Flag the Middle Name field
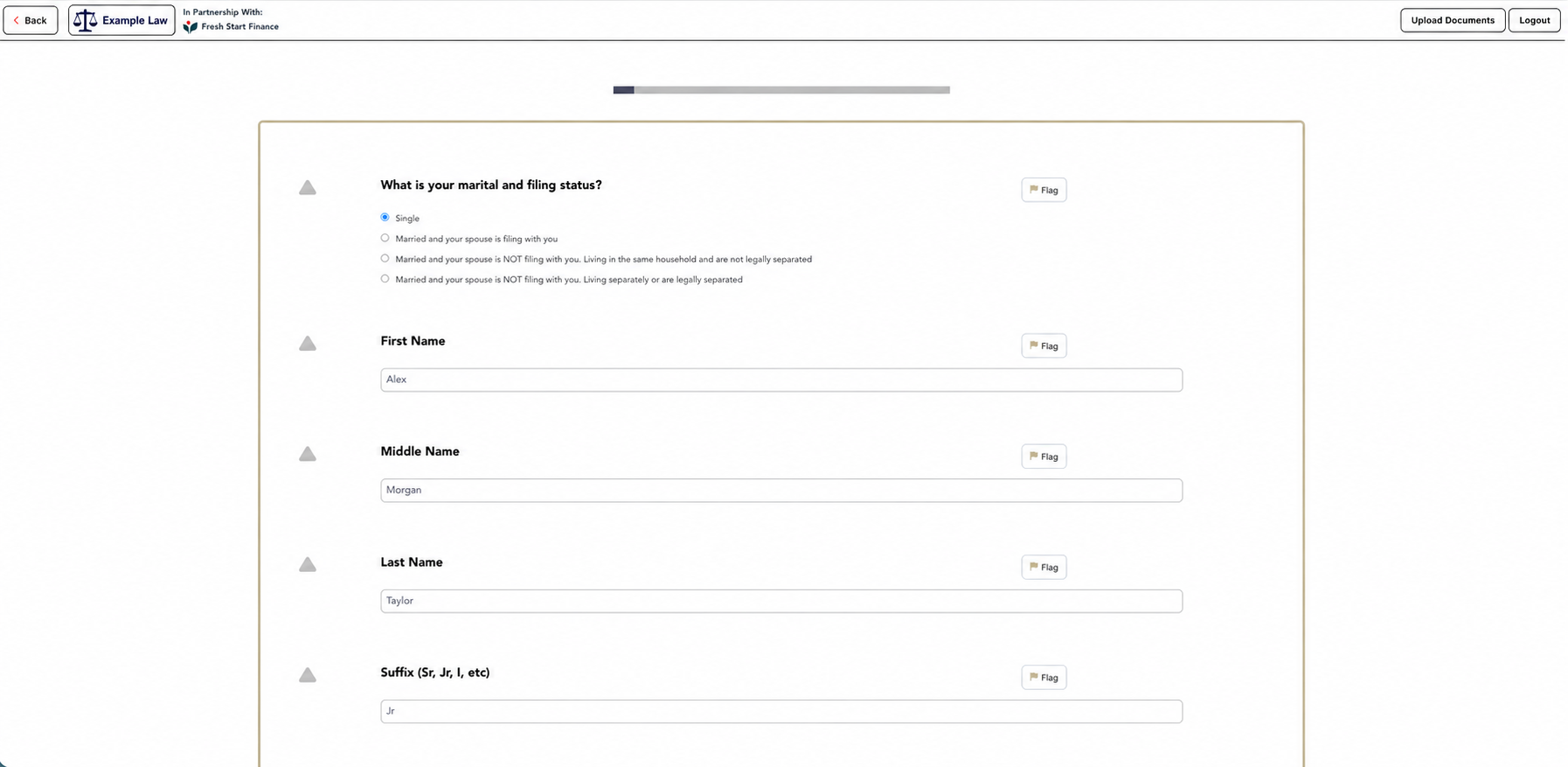Viewport: 1568px width, 767px height. coord(1044,457)
